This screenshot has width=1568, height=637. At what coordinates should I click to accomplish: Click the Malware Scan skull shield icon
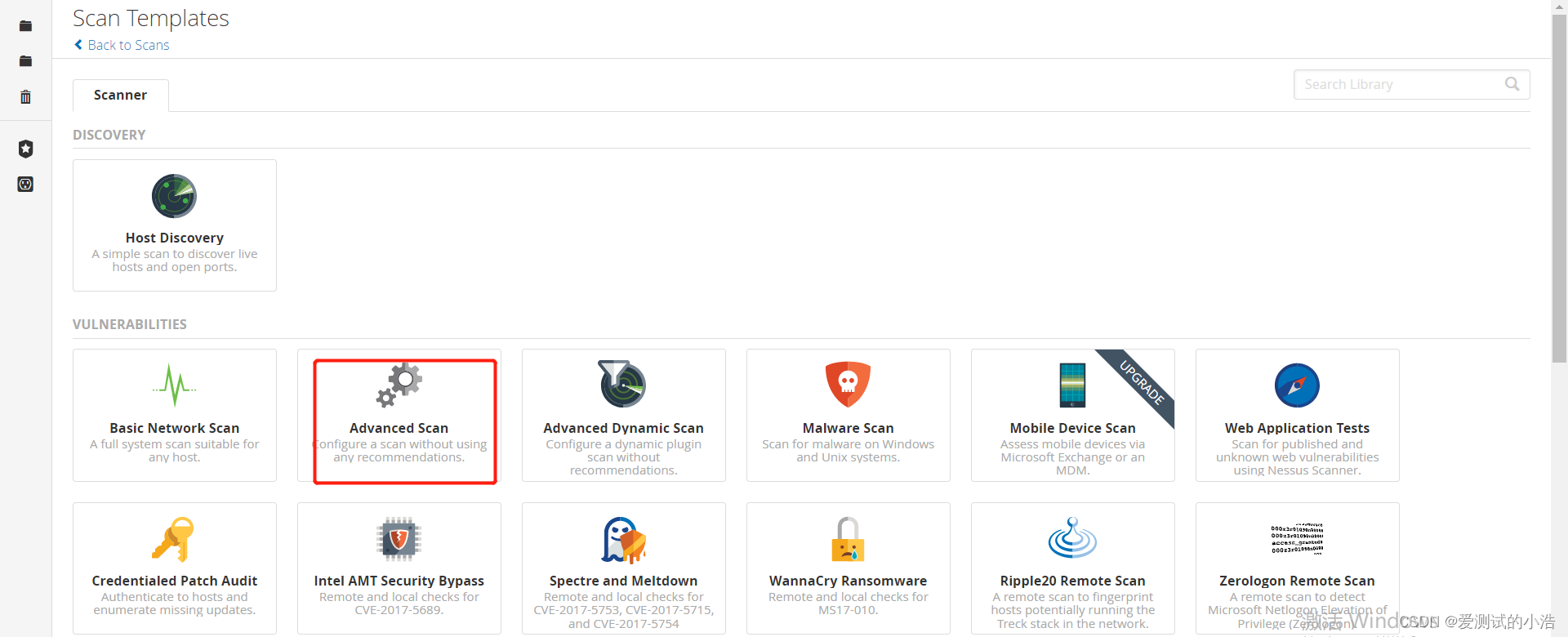tap(848, 384)
